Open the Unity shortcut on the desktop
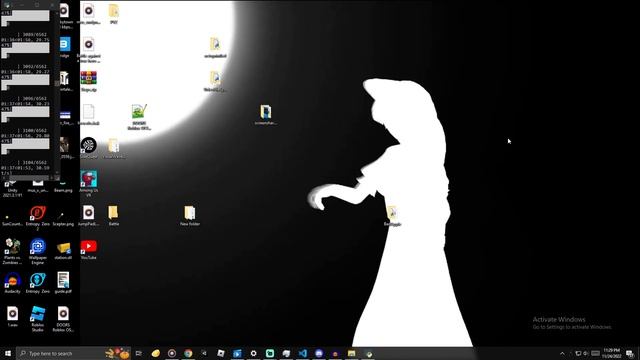Image resolution: width=640 pixels, height=360 pixels. pyautogui.click(x=13, y=188)
